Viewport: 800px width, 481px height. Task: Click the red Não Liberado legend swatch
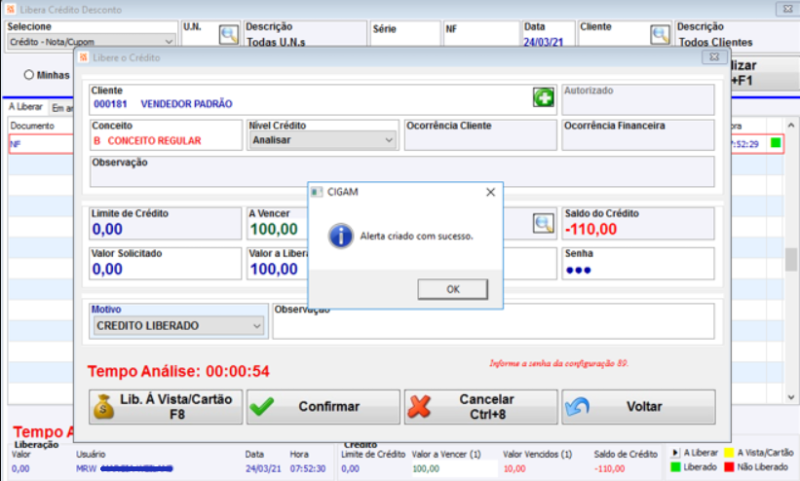pyautogui.click(x=729, y=467)
